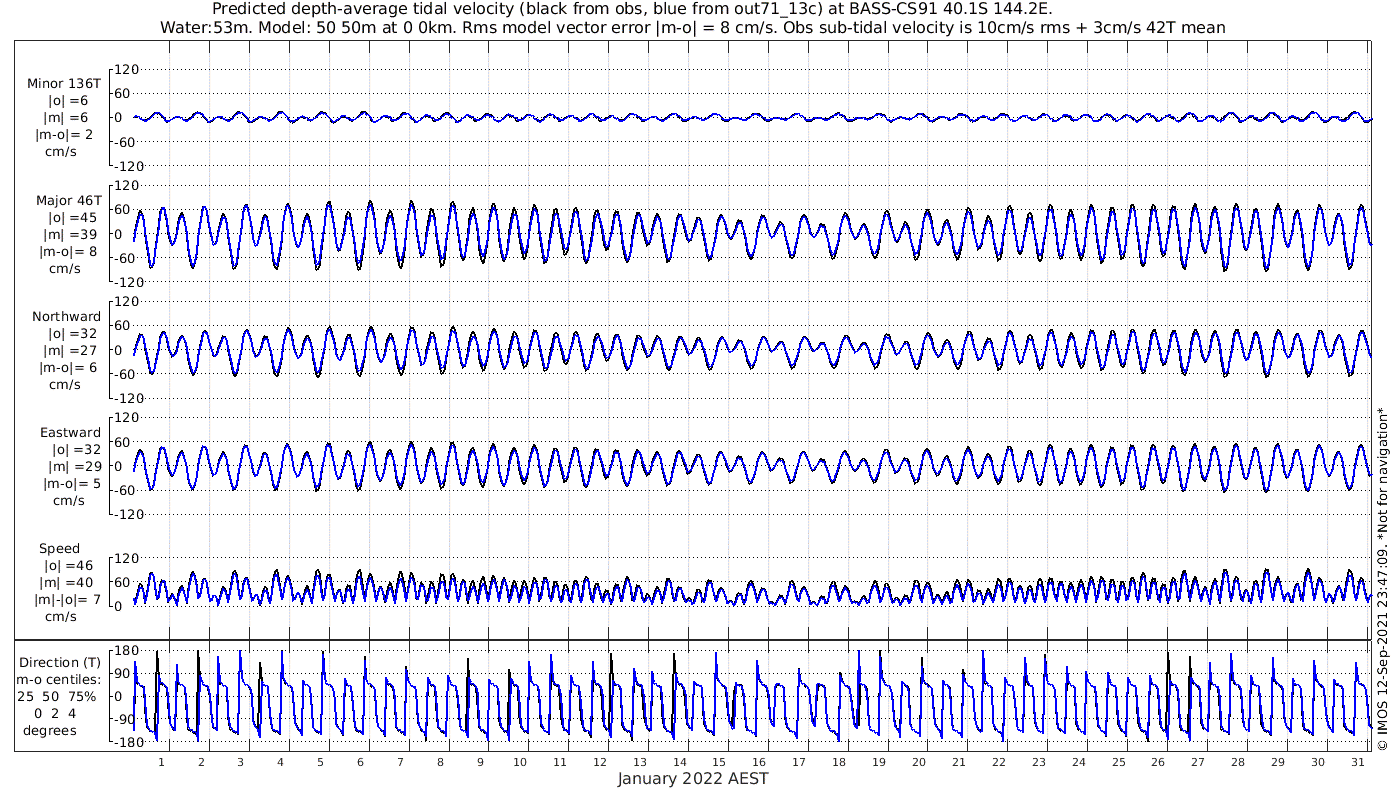Select the Eastward panel label
The image size is (1400, 800).
tap(69, 433)
